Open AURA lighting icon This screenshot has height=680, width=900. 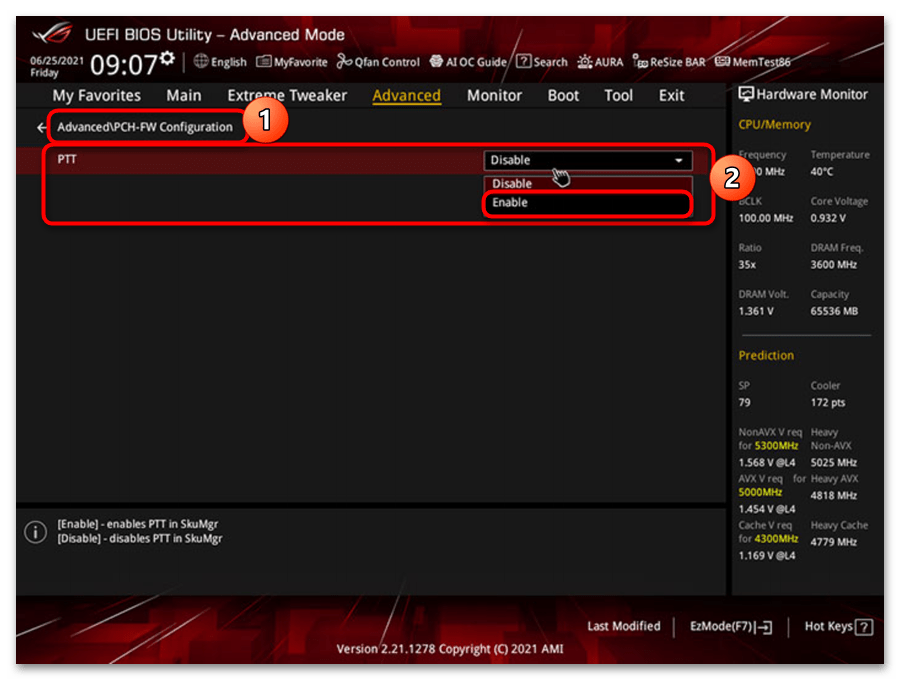point(584,61)
